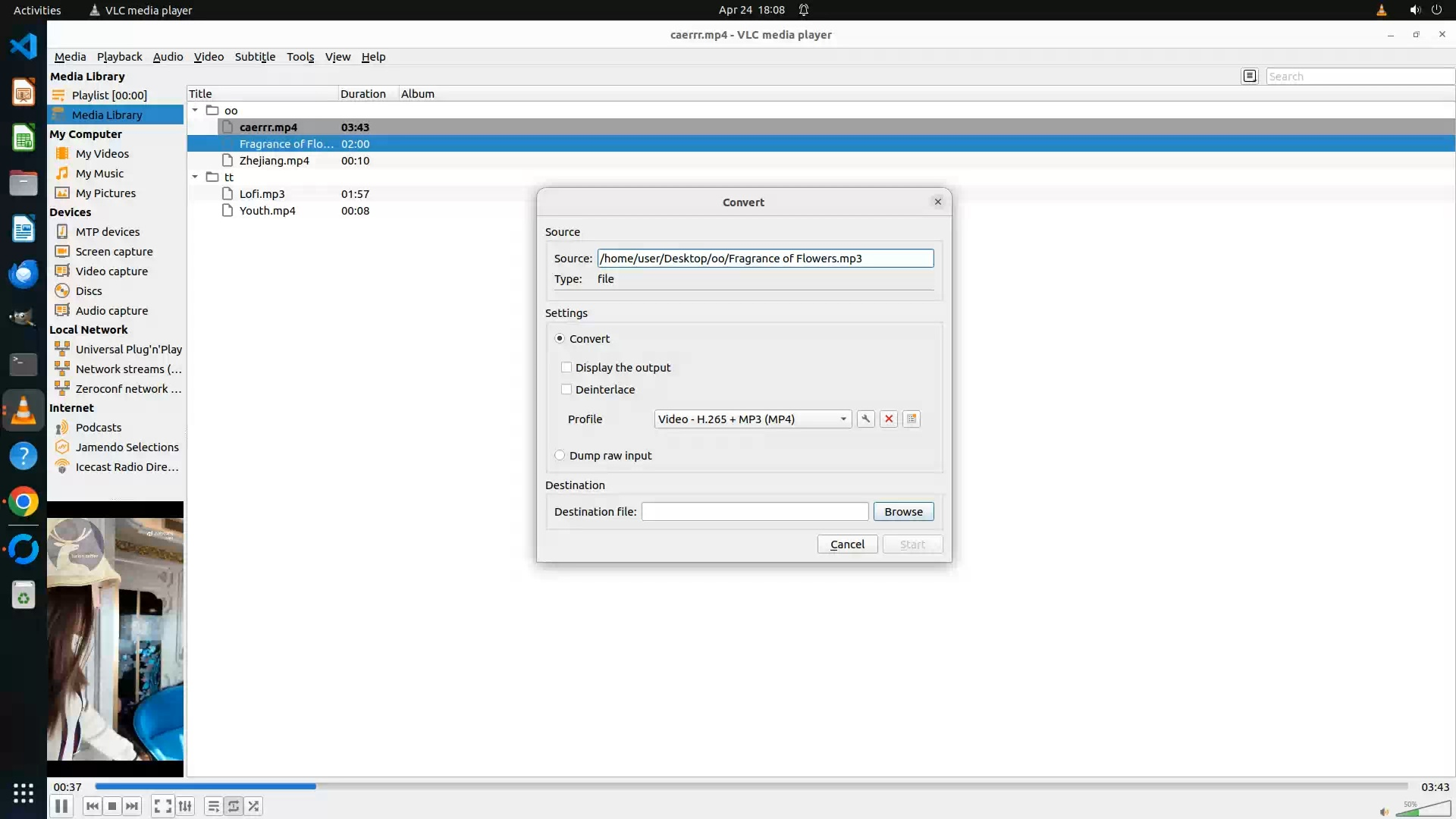
Task: Create new profile icon
Action: tap(912, 419)
